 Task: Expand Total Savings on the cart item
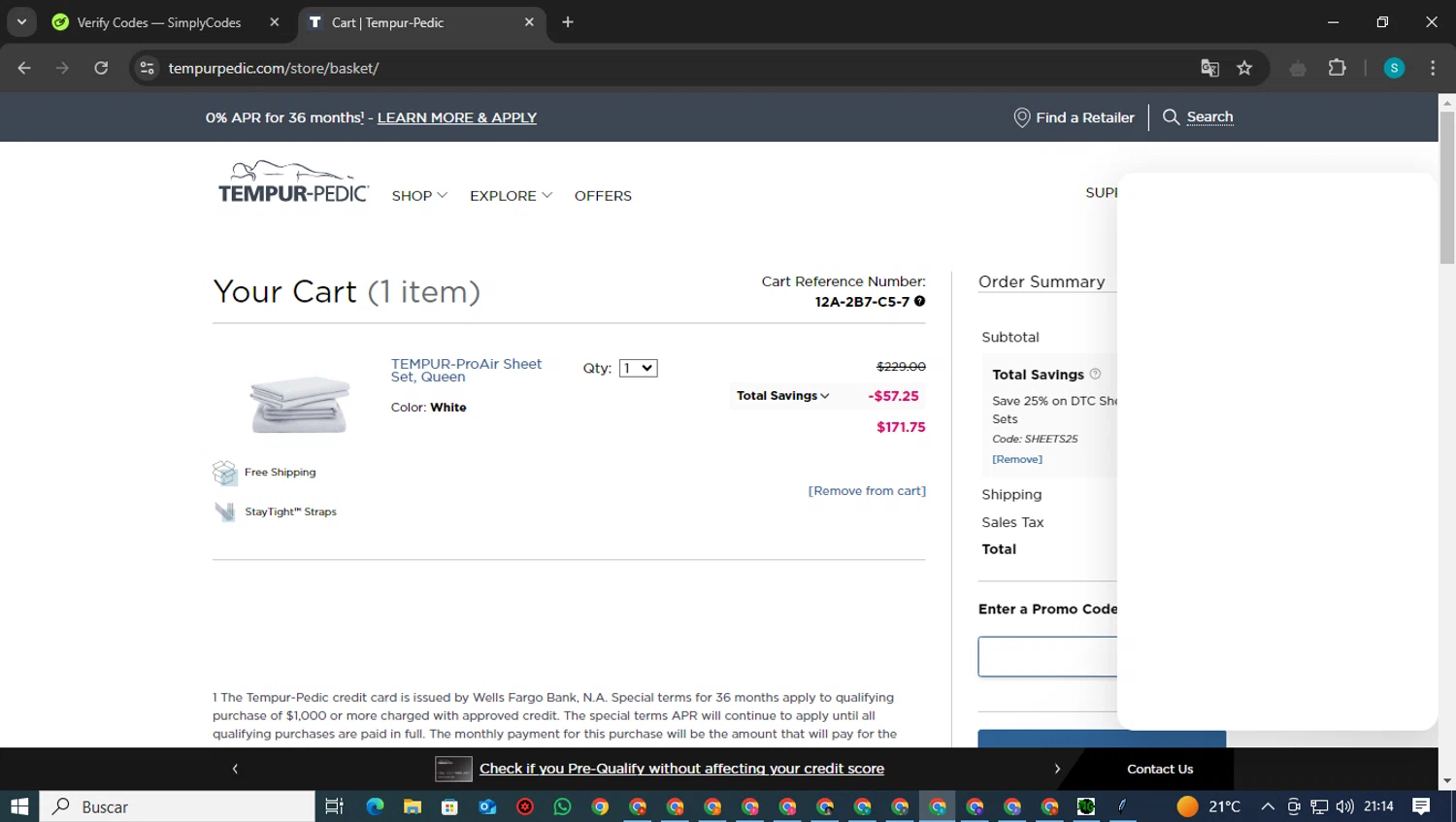(782, 396)
